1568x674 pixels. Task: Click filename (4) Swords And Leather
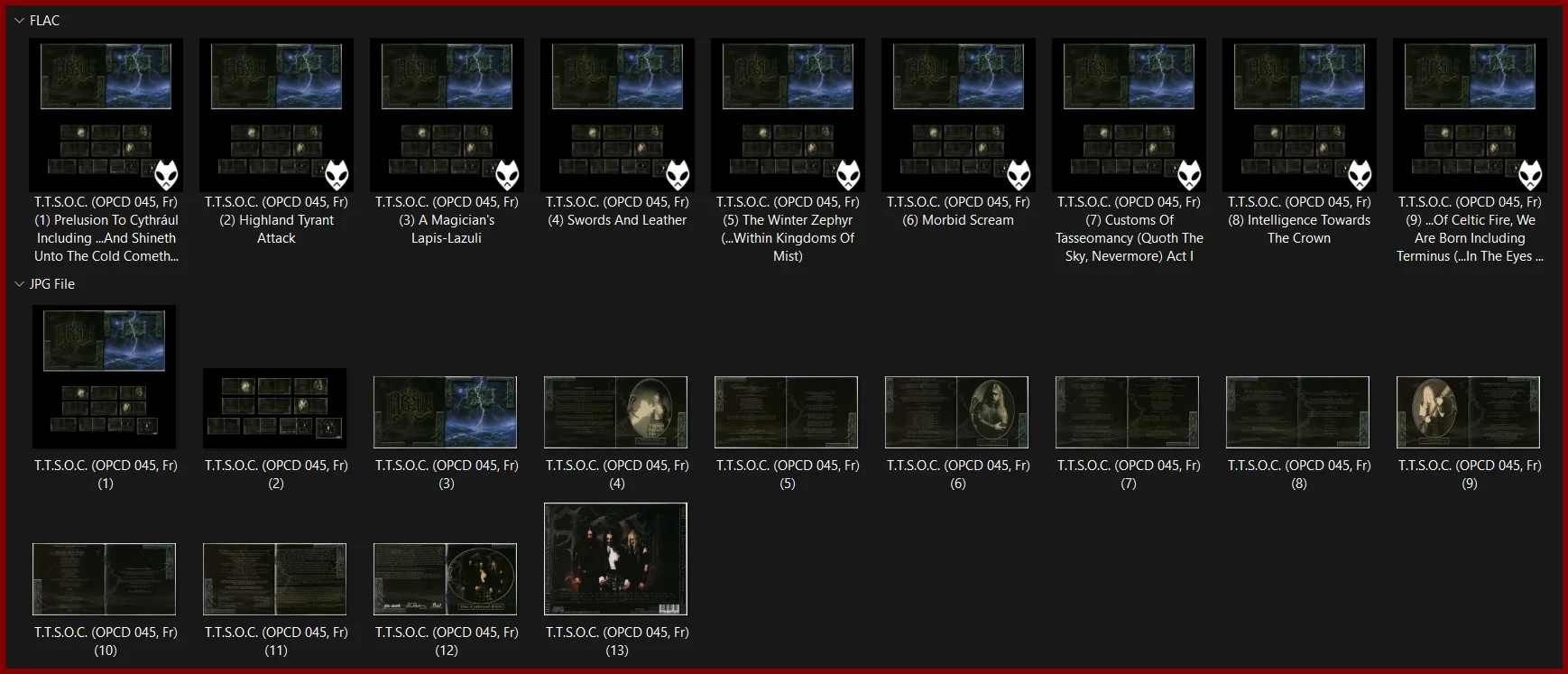617,211
